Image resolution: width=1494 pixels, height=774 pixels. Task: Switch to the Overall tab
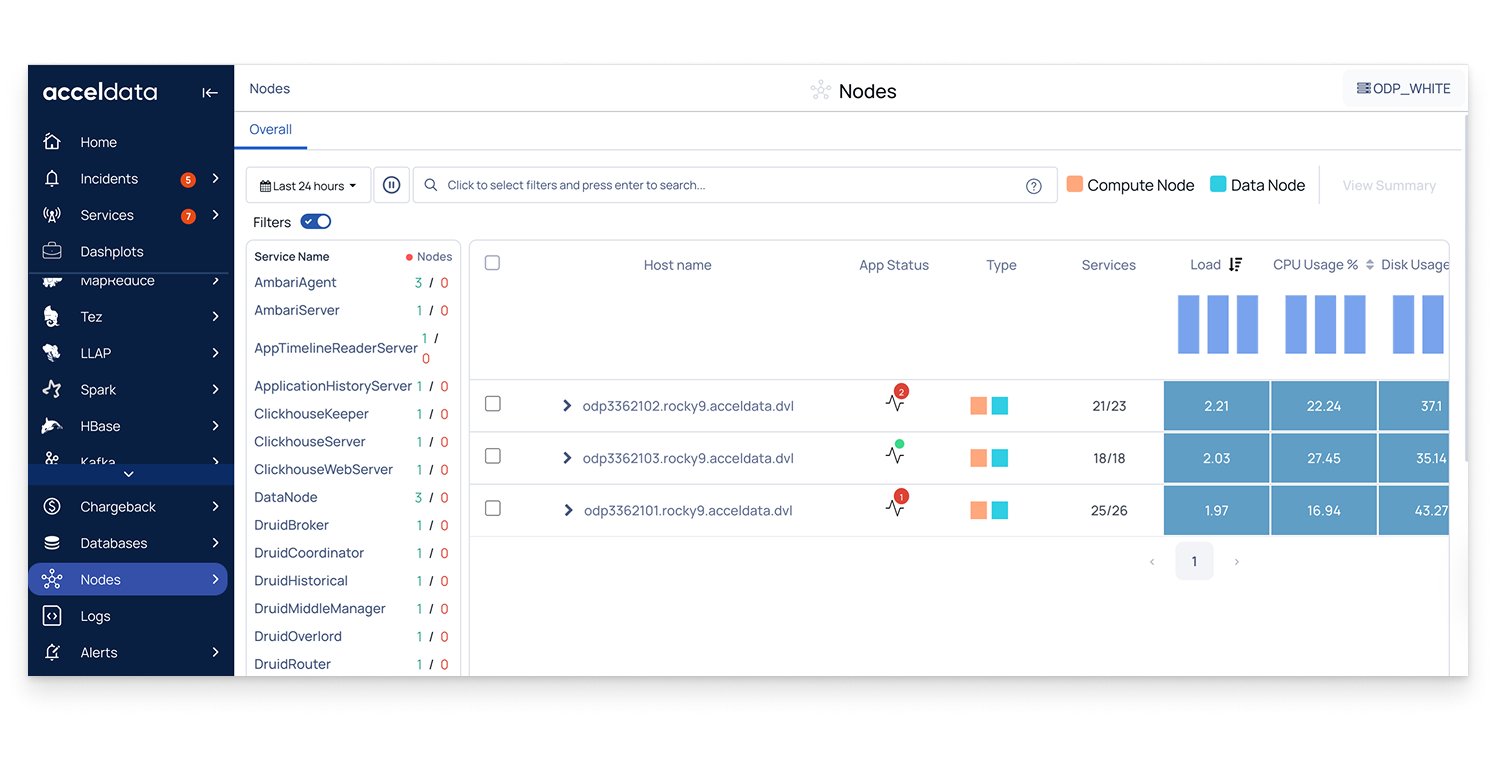(270, 130)
